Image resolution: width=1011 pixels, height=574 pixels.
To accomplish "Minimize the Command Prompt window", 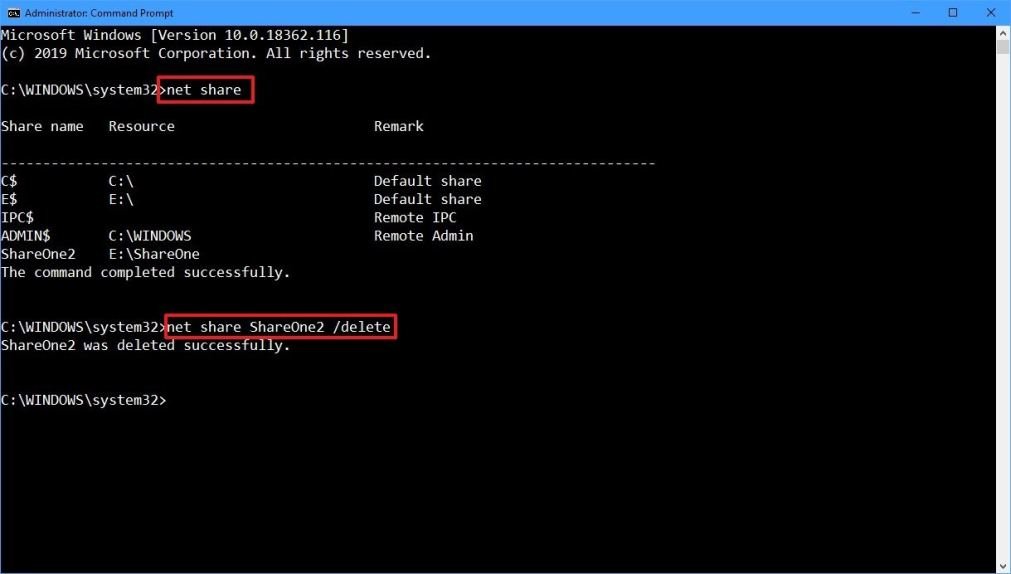I will pos(916,12).
